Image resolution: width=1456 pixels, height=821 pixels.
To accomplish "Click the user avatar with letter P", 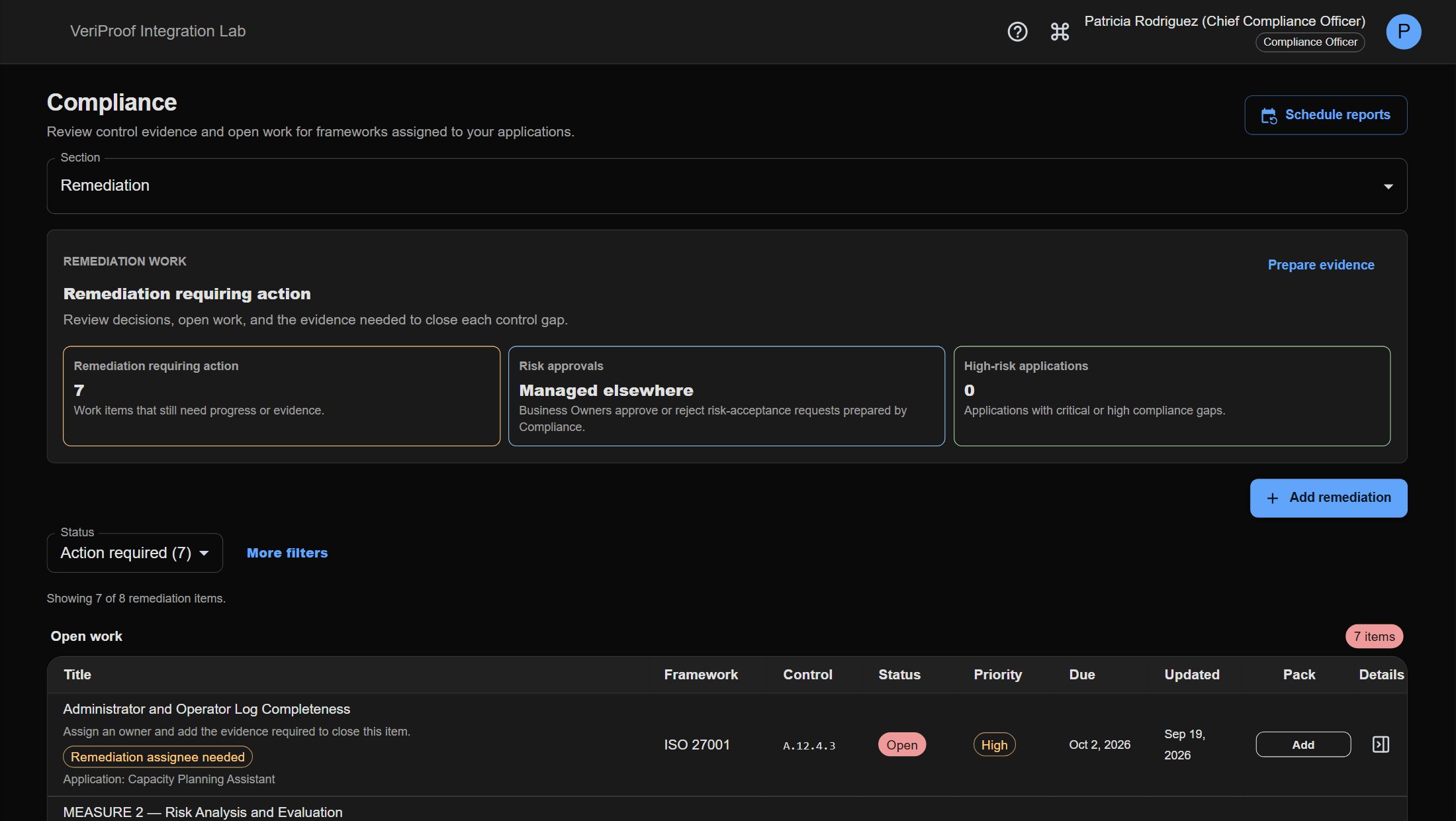I will [x=1403, y=32].
